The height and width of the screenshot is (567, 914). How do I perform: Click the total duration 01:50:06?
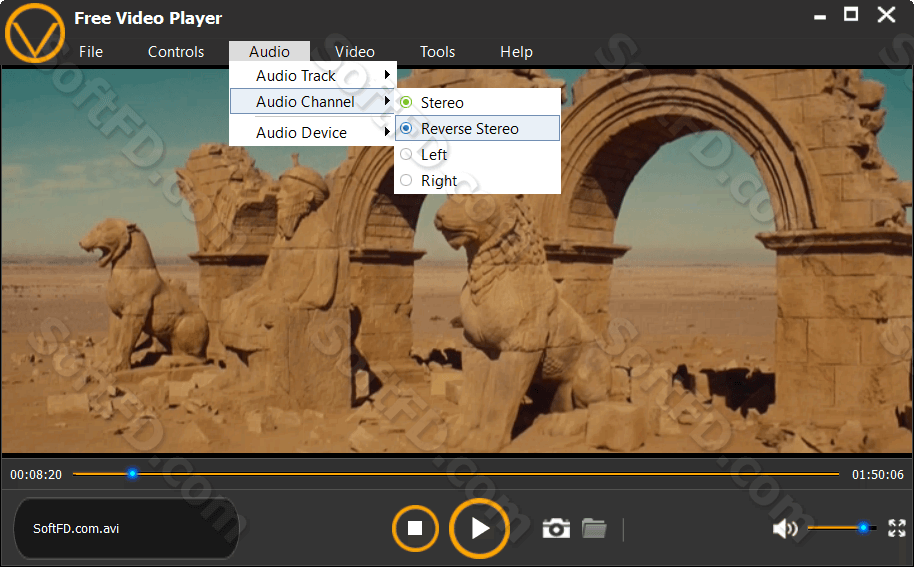coord(878,474)
